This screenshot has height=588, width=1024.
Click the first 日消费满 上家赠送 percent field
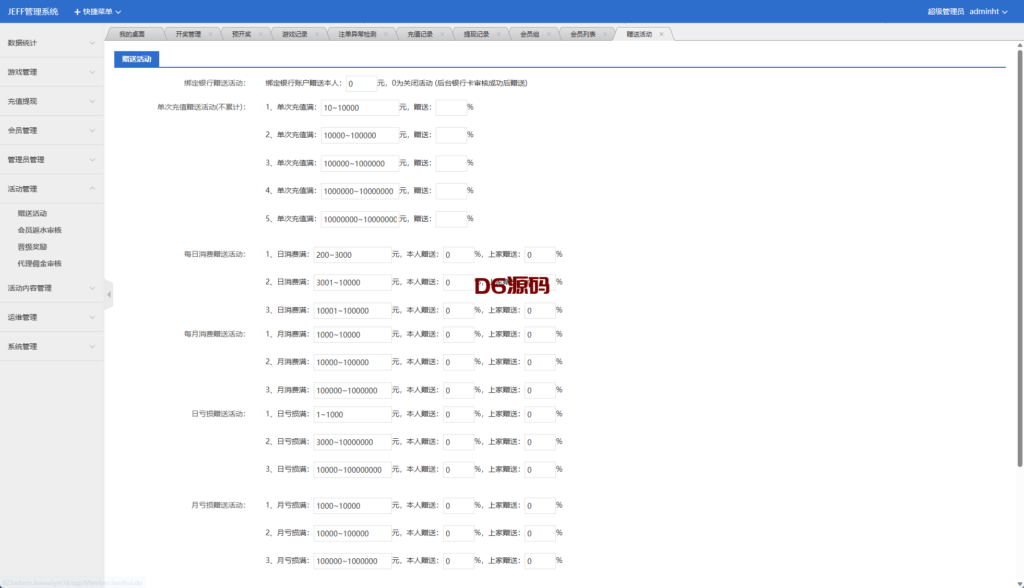tap(539, 255)
